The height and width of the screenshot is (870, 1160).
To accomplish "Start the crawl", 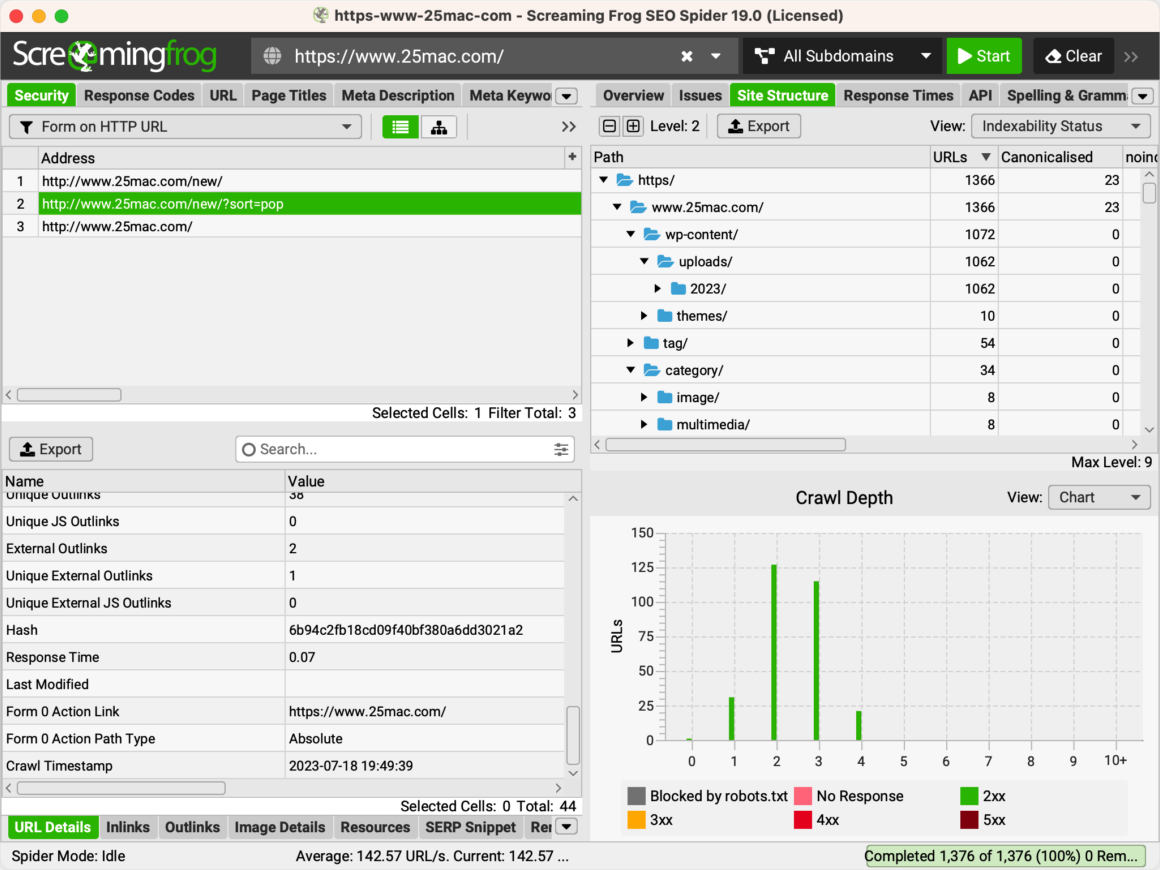I will pos(984,56).
